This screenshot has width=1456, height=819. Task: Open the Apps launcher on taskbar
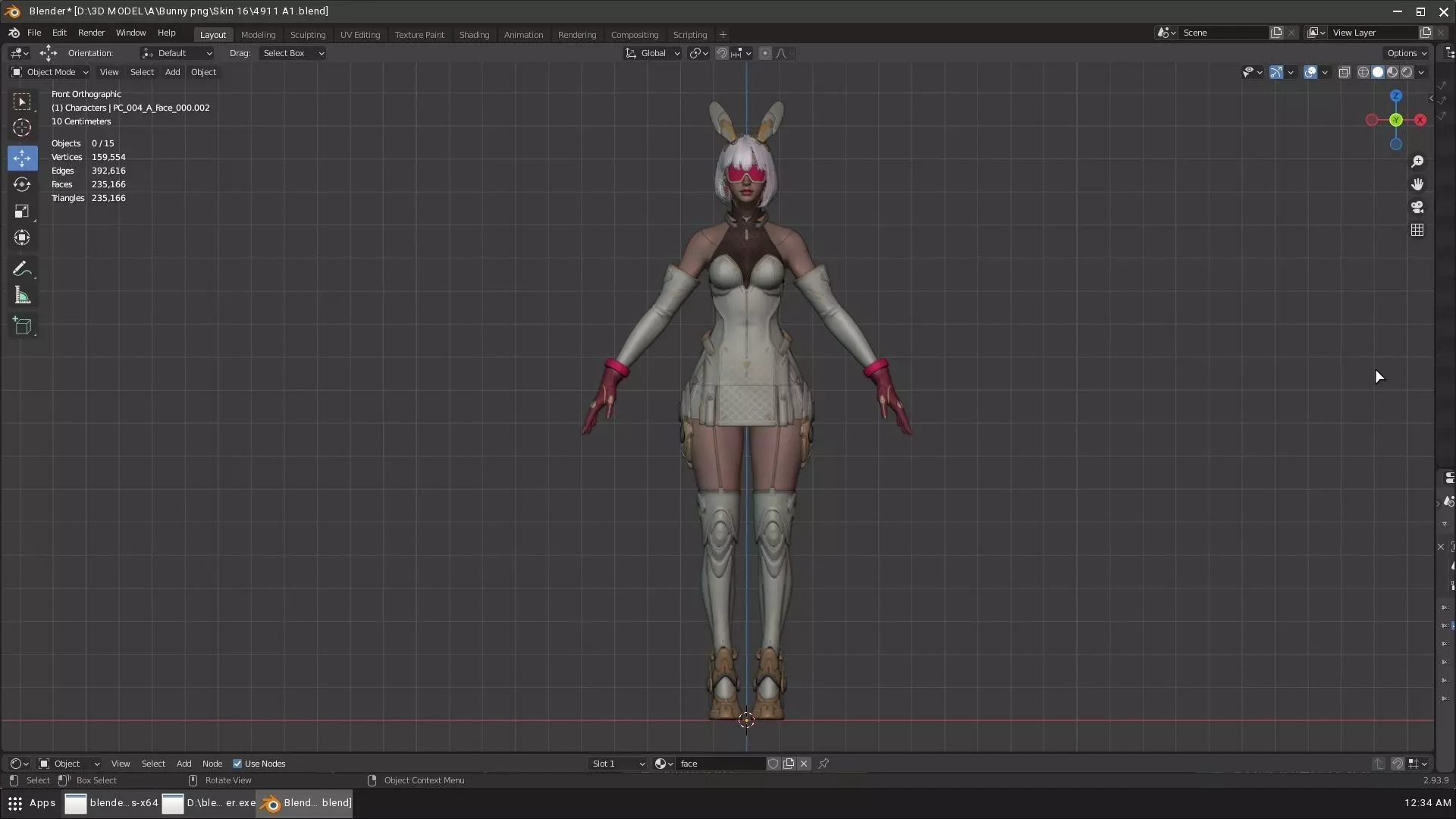[32, 803]
